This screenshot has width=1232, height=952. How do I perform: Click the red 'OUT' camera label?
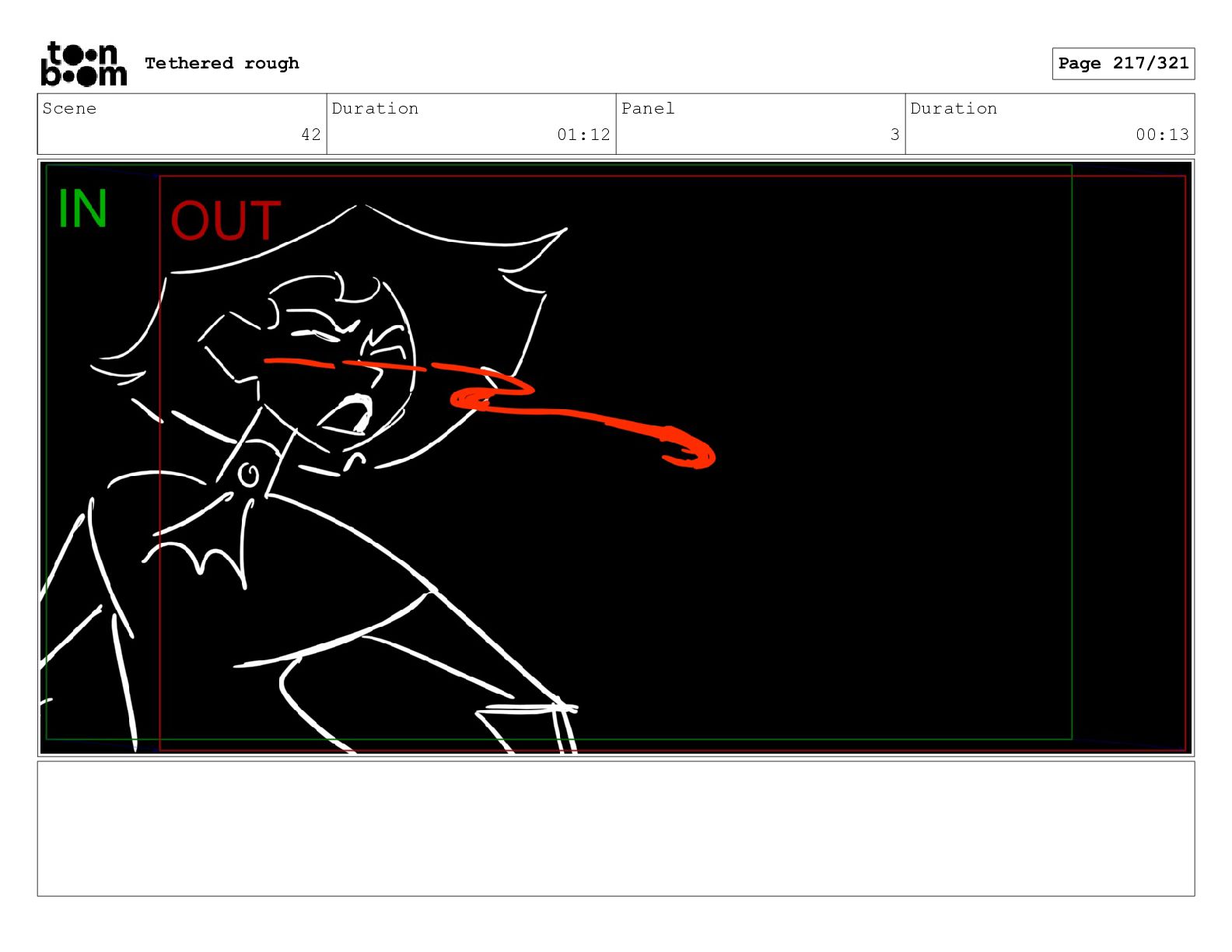pyautogui.click(x=226, y=221)
